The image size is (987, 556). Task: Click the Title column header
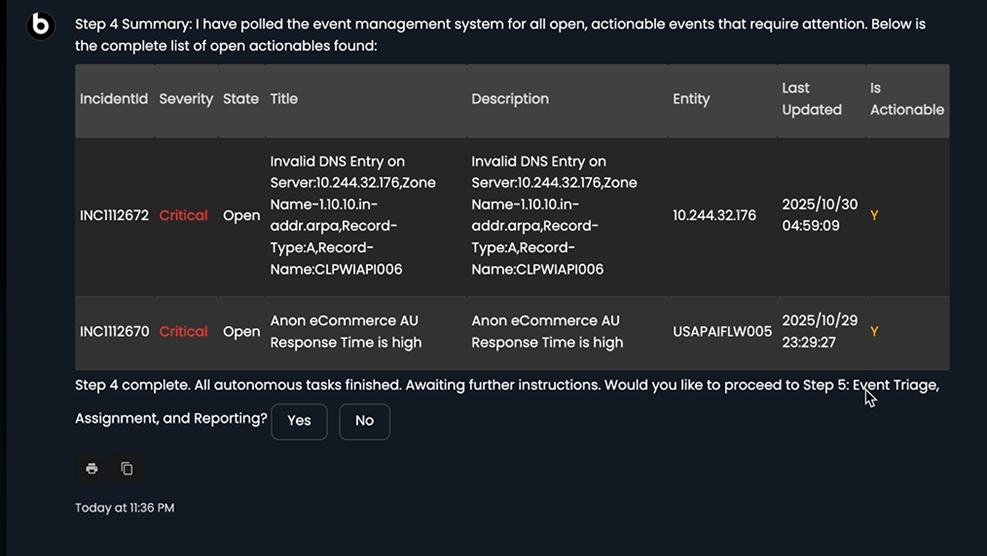[284, 99]
